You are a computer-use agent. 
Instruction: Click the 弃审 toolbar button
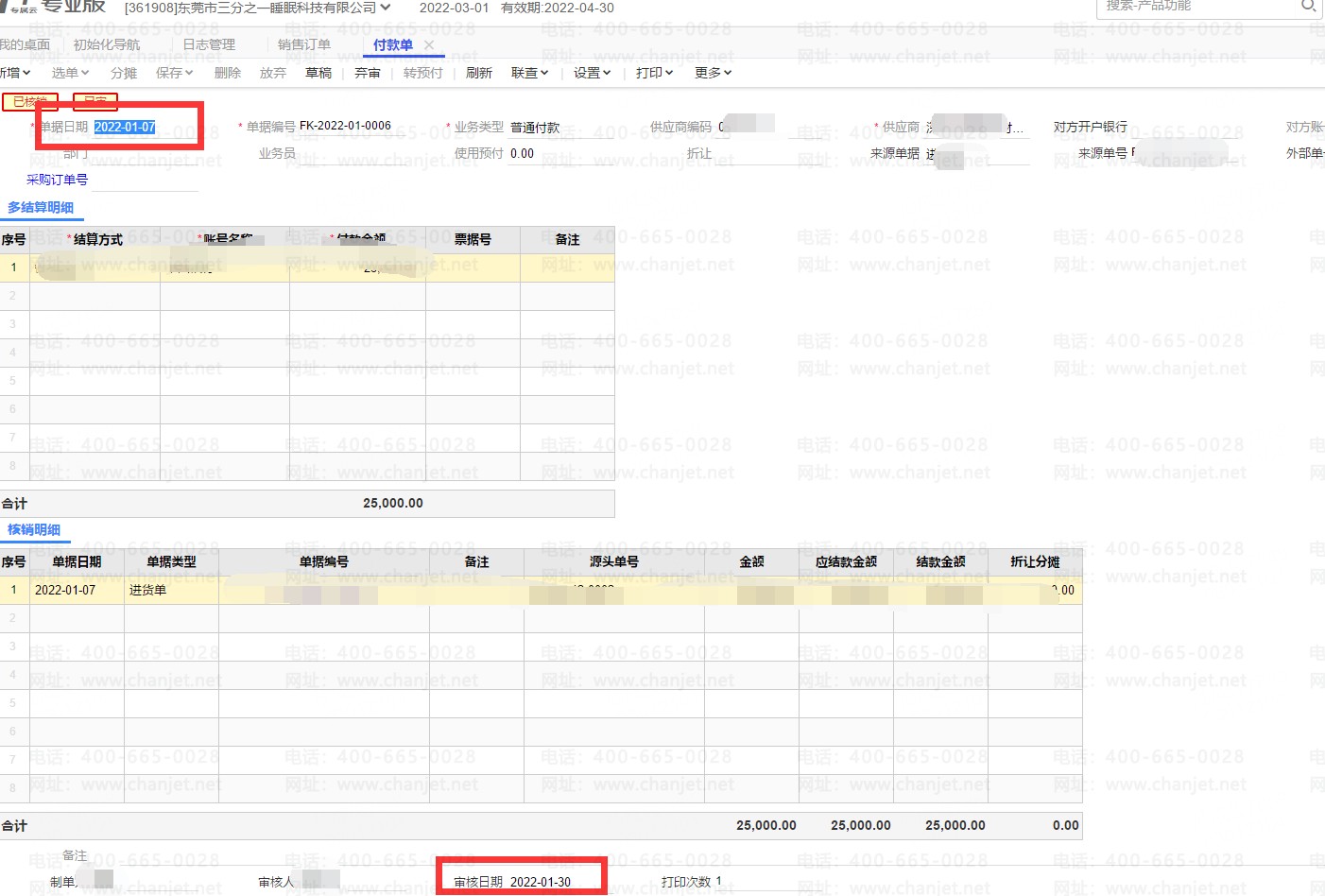coord(368,73)
